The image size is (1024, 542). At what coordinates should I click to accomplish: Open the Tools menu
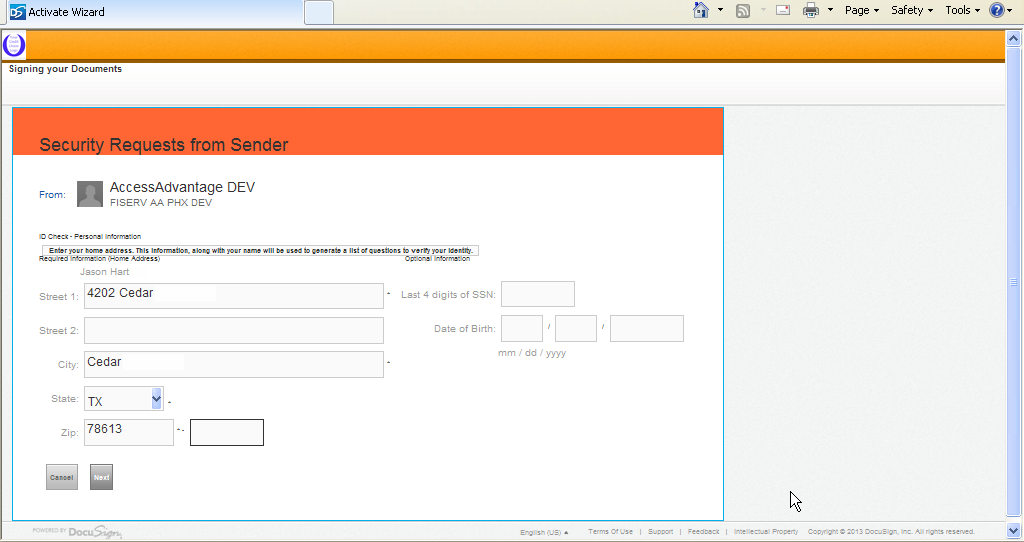pos(963,10)
